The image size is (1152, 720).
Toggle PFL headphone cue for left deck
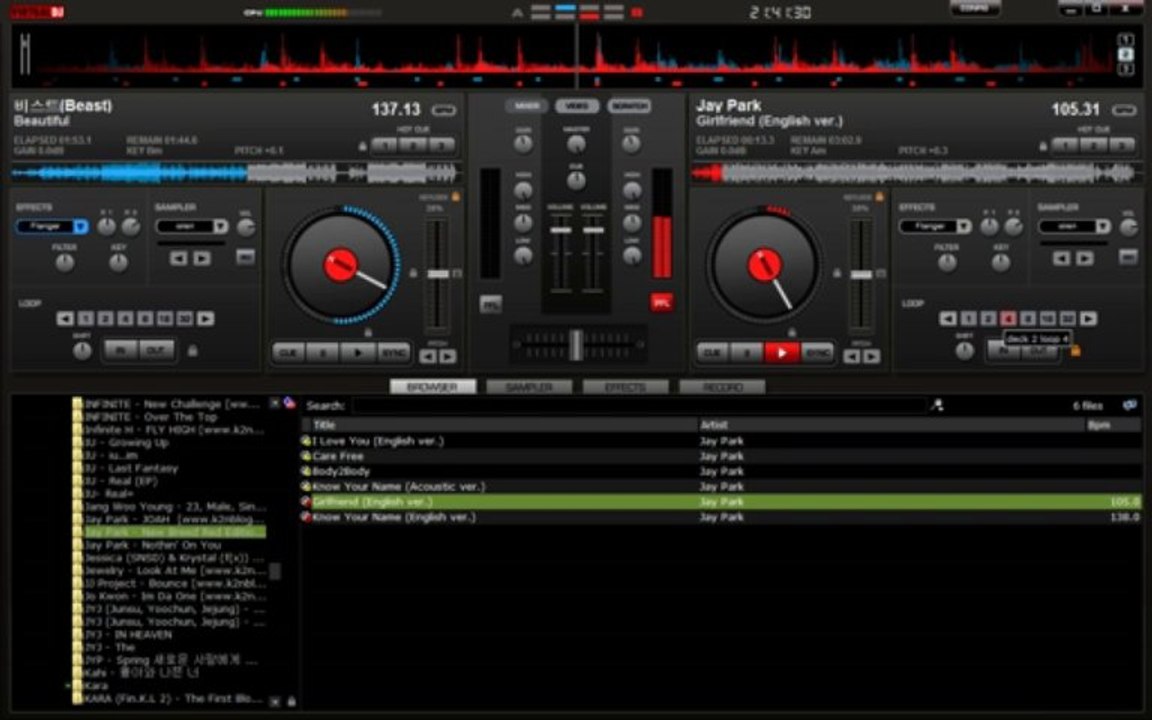(490, 303)
